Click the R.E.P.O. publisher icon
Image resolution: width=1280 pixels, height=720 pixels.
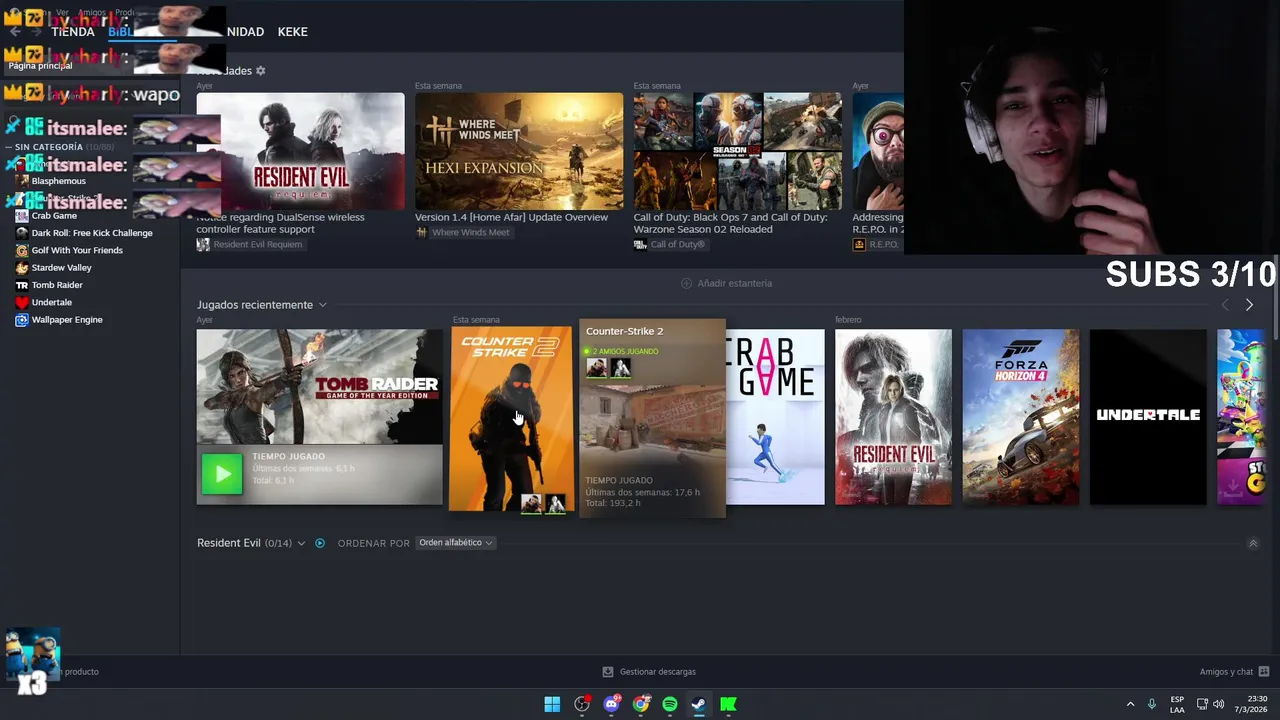click(859, 244)
